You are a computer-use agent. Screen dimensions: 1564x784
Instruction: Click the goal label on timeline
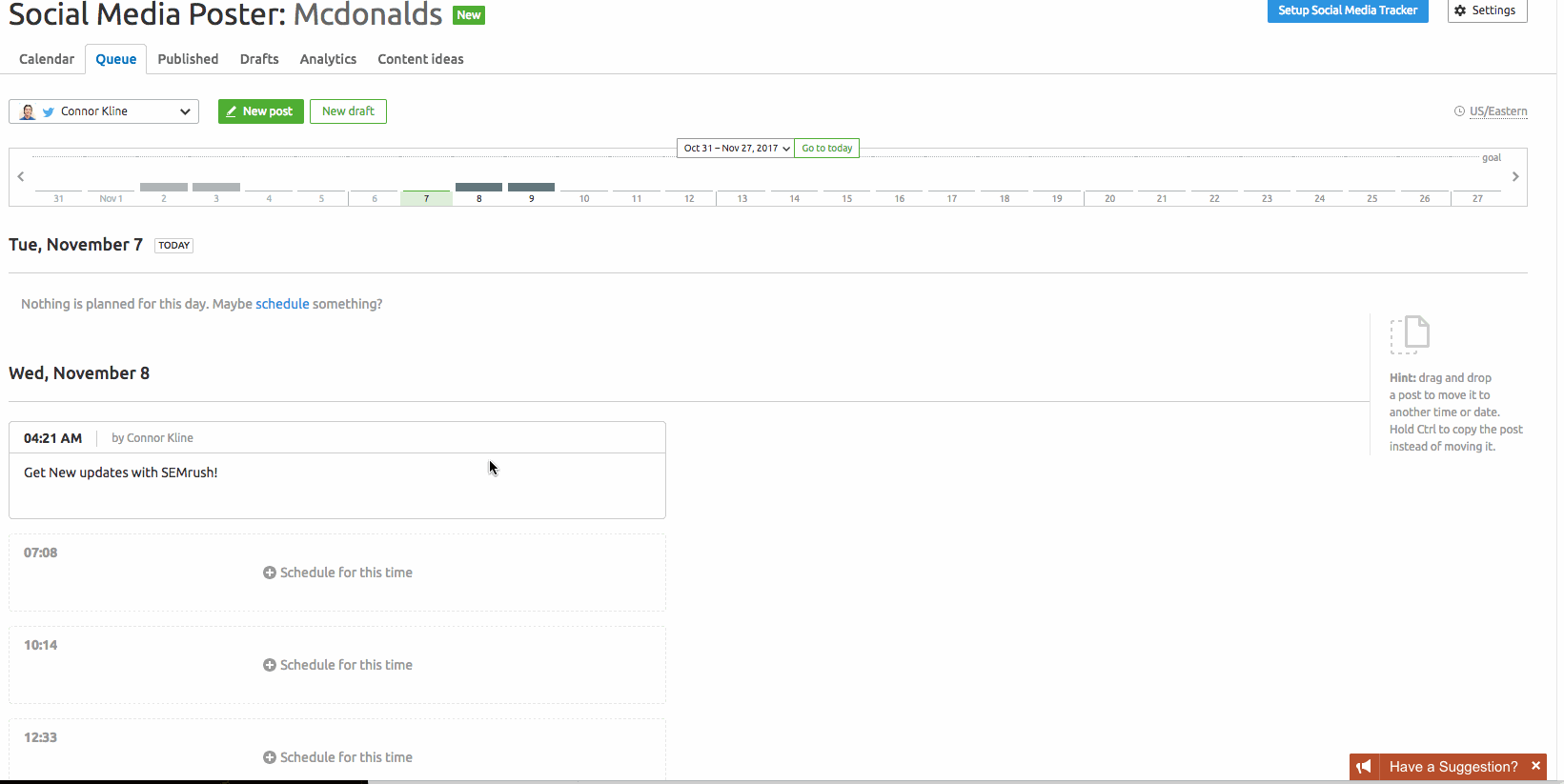coord(1492,158)
